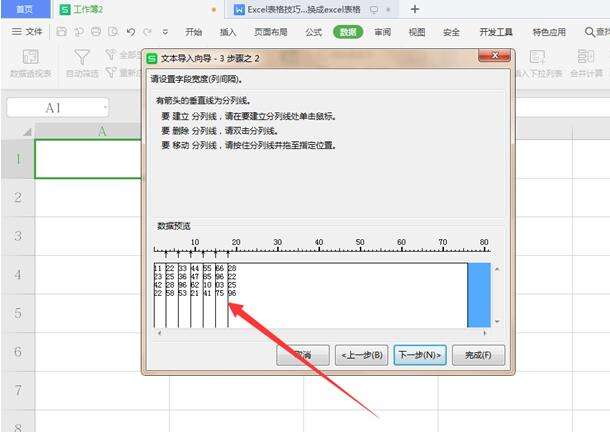The width and height of the screenshot is (610, 432).
Task: Close the 文本导入向导 dialog with the X
Action: pos(494,56)
